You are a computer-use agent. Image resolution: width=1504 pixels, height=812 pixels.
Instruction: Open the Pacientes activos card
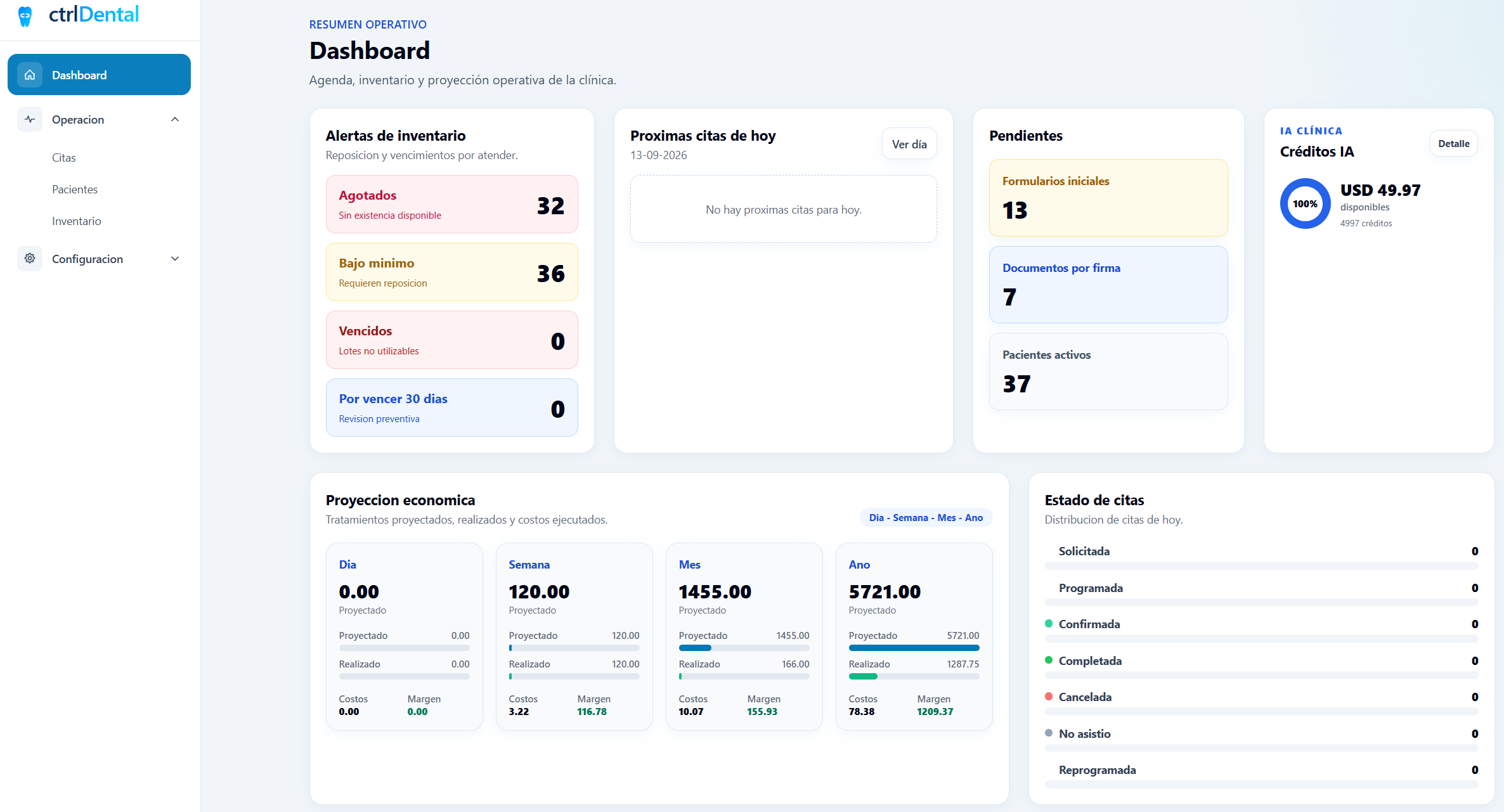click(x=1108, y=371)
